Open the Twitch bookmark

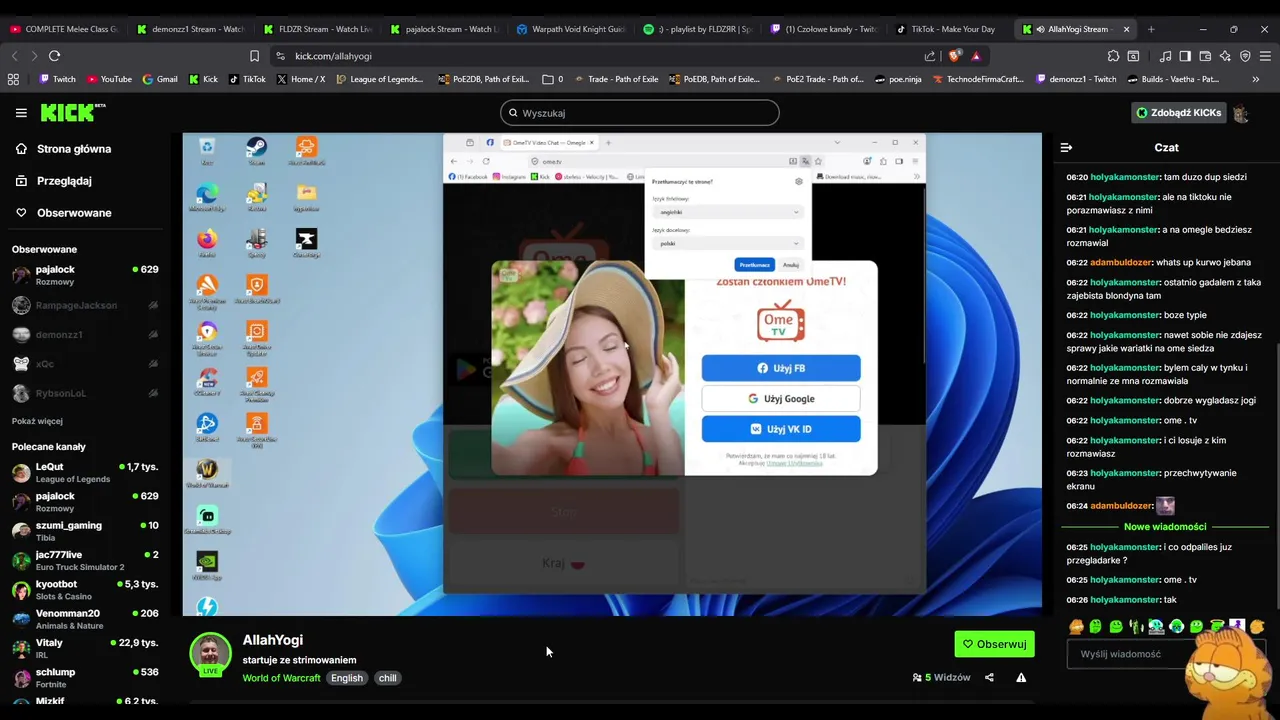[x=57, y=79]
